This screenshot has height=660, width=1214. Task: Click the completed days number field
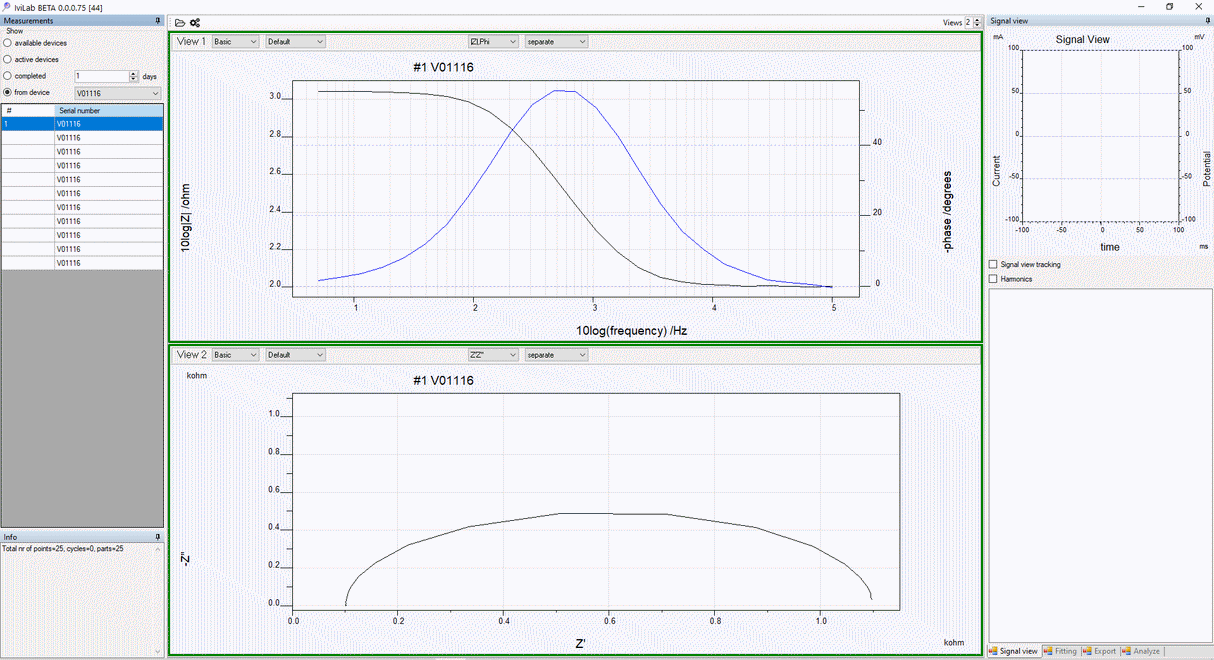(100, 76)
